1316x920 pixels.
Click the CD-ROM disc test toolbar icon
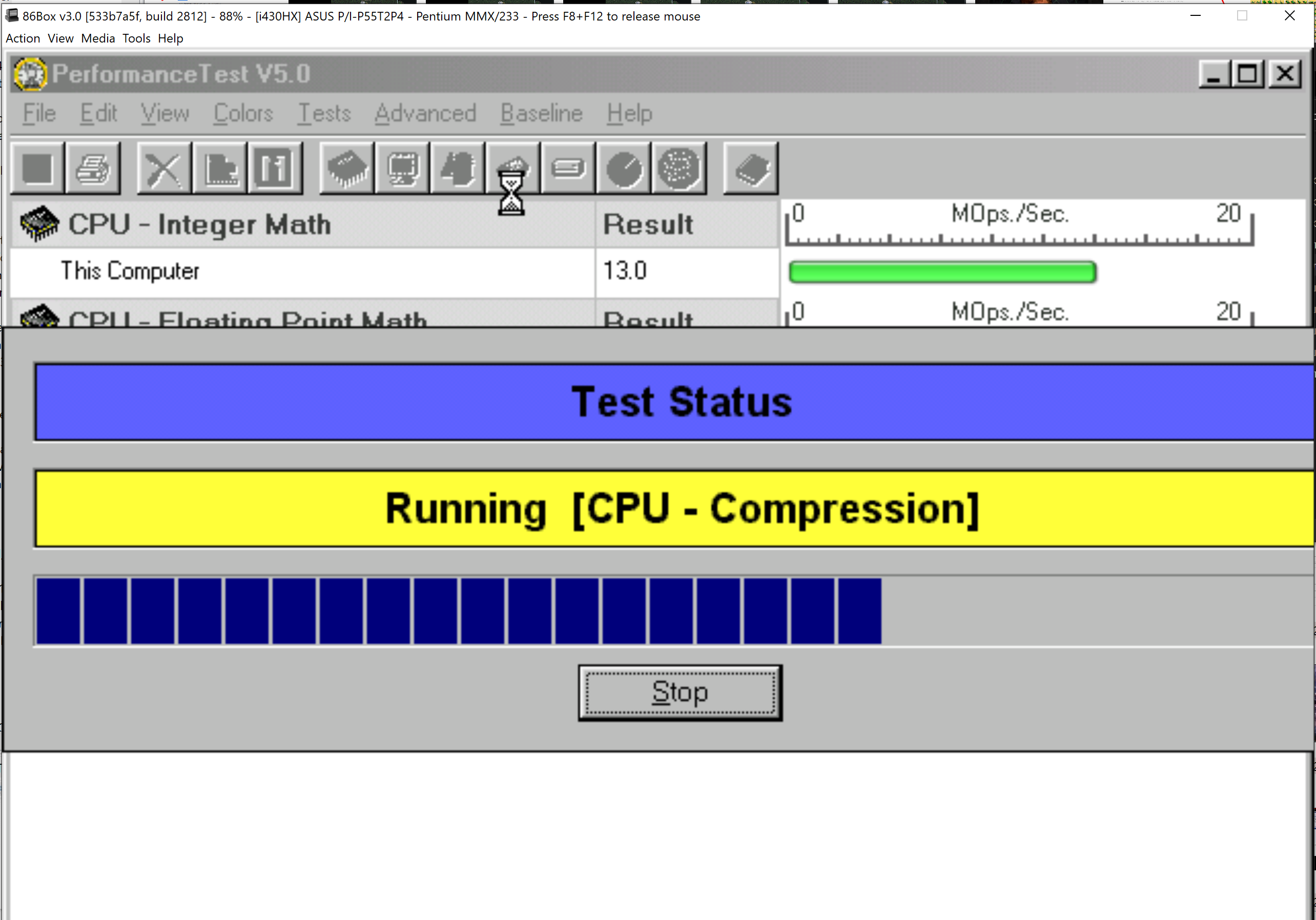click(x=679, y=169)
